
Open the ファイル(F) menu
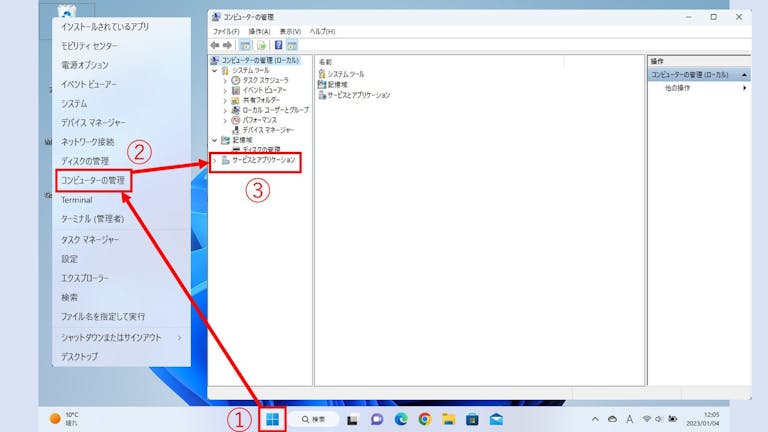click(226, 31)
